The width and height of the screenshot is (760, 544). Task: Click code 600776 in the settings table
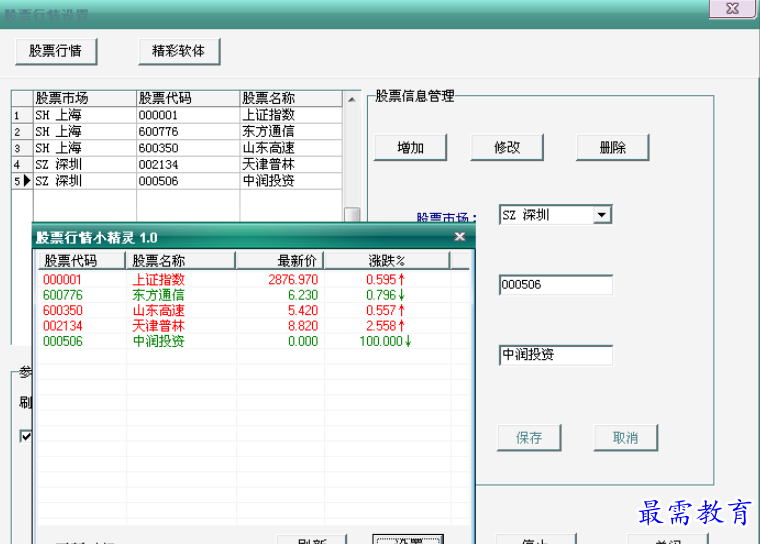188,132
